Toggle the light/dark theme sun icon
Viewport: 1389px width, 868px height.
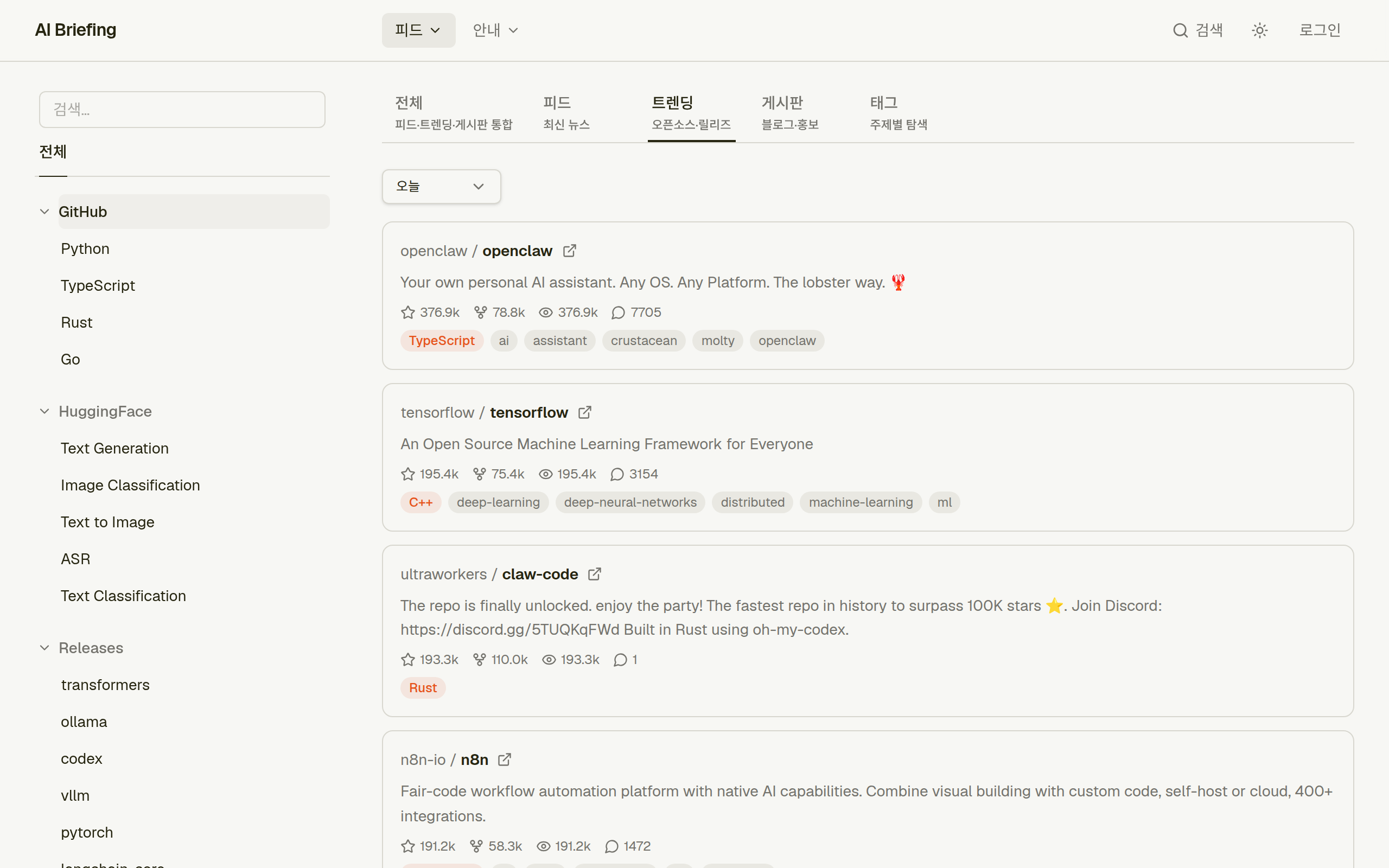pyautogui.click(x=1260, y=30)
